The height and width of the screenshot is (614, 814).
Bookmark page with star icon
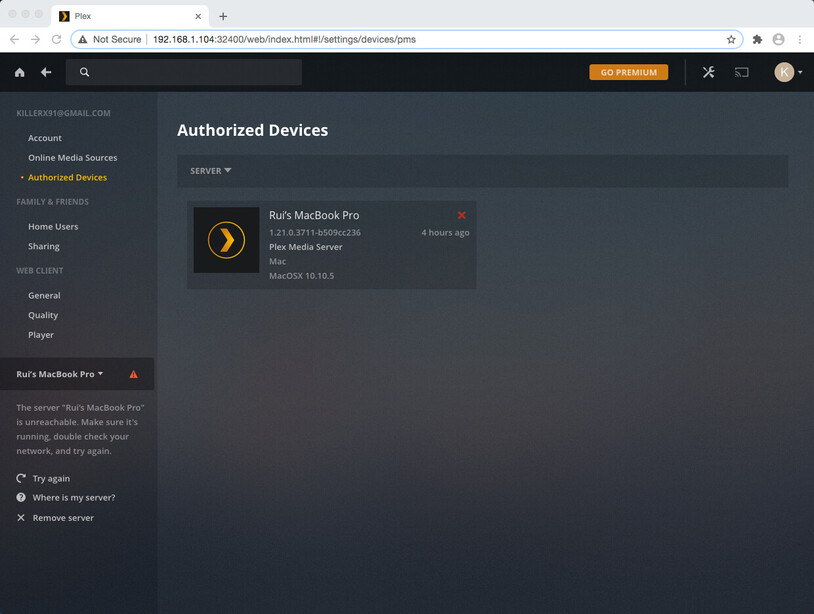pyautogui.click(x=731, y=39)
